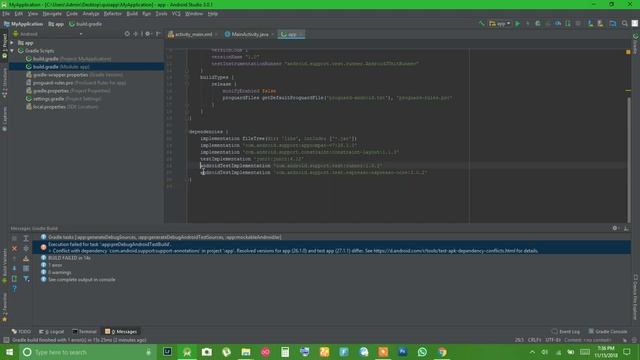The image size is (640, 360).
Task: Click the filter funnel icon in Messages panel
Action: [x=26, y=279]
